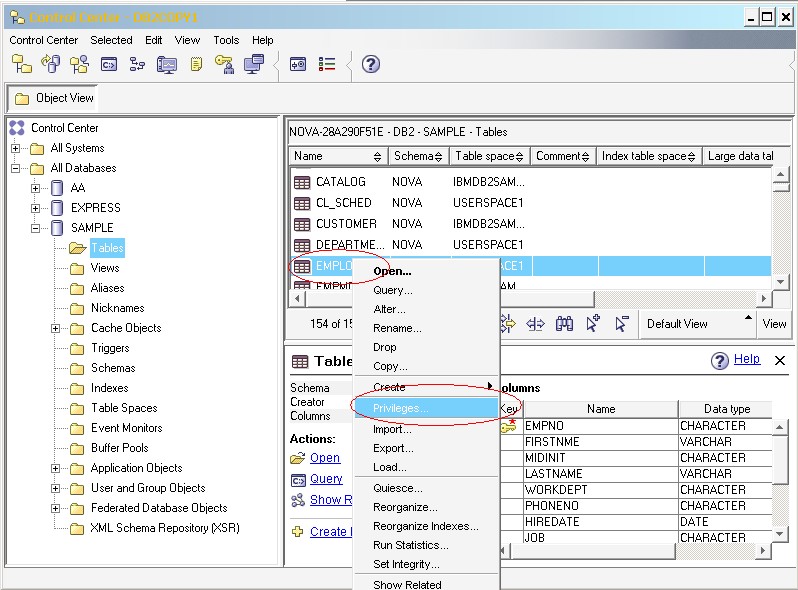Click the HIREDATE column name cell

tap(601, 522)
